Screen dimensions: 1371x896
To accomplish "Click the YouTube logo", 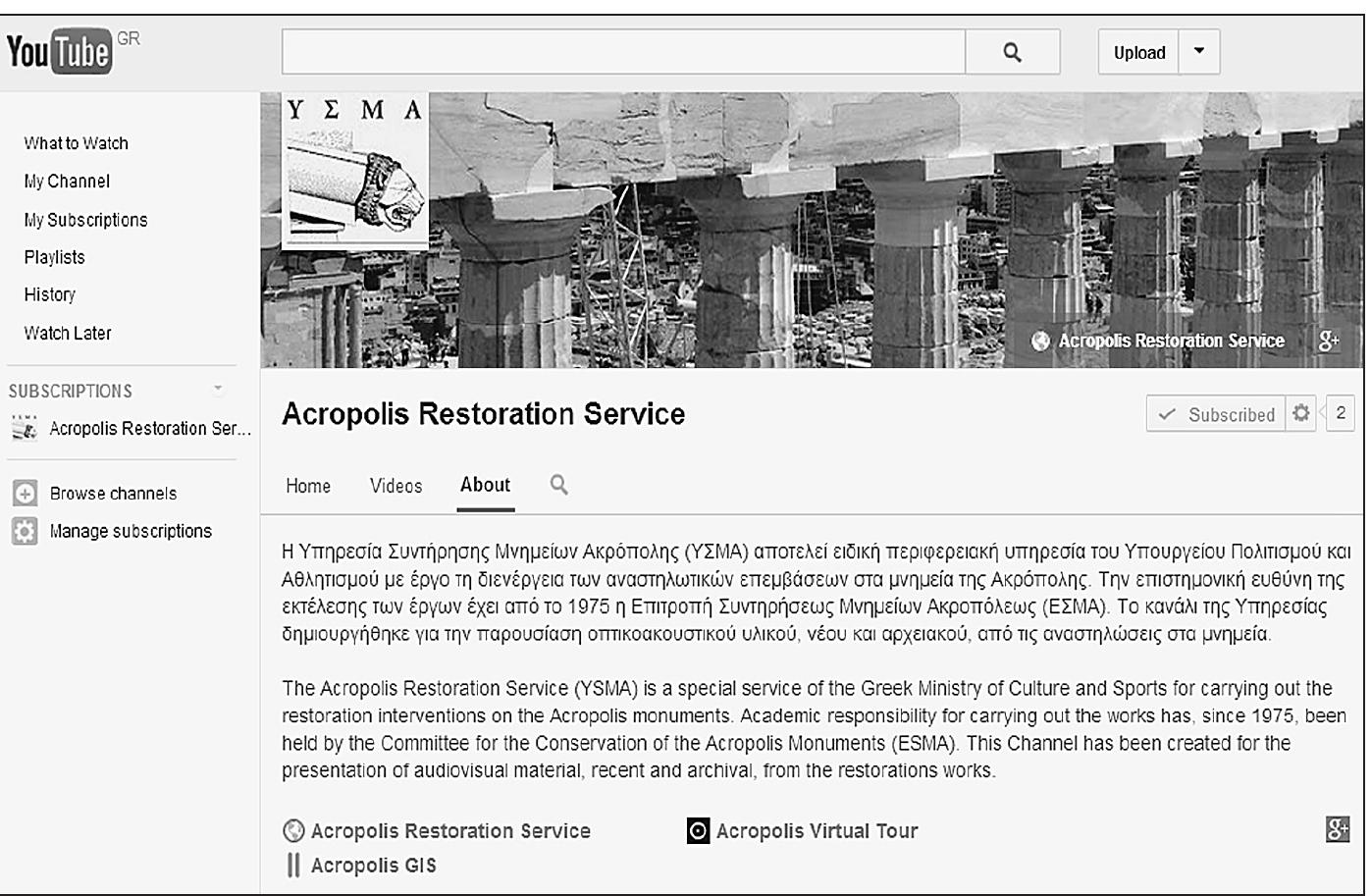I will (x=59, y=52).
